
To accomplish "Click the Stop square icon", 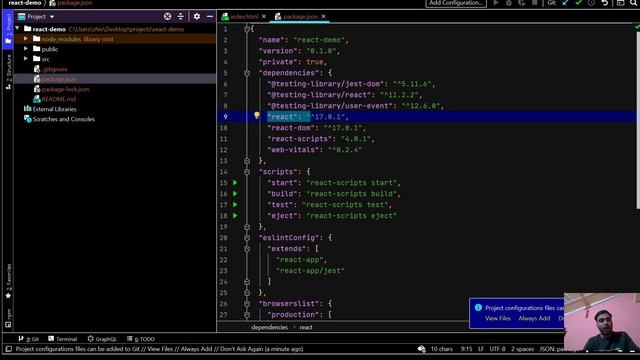I will click(x=535, y=3).
